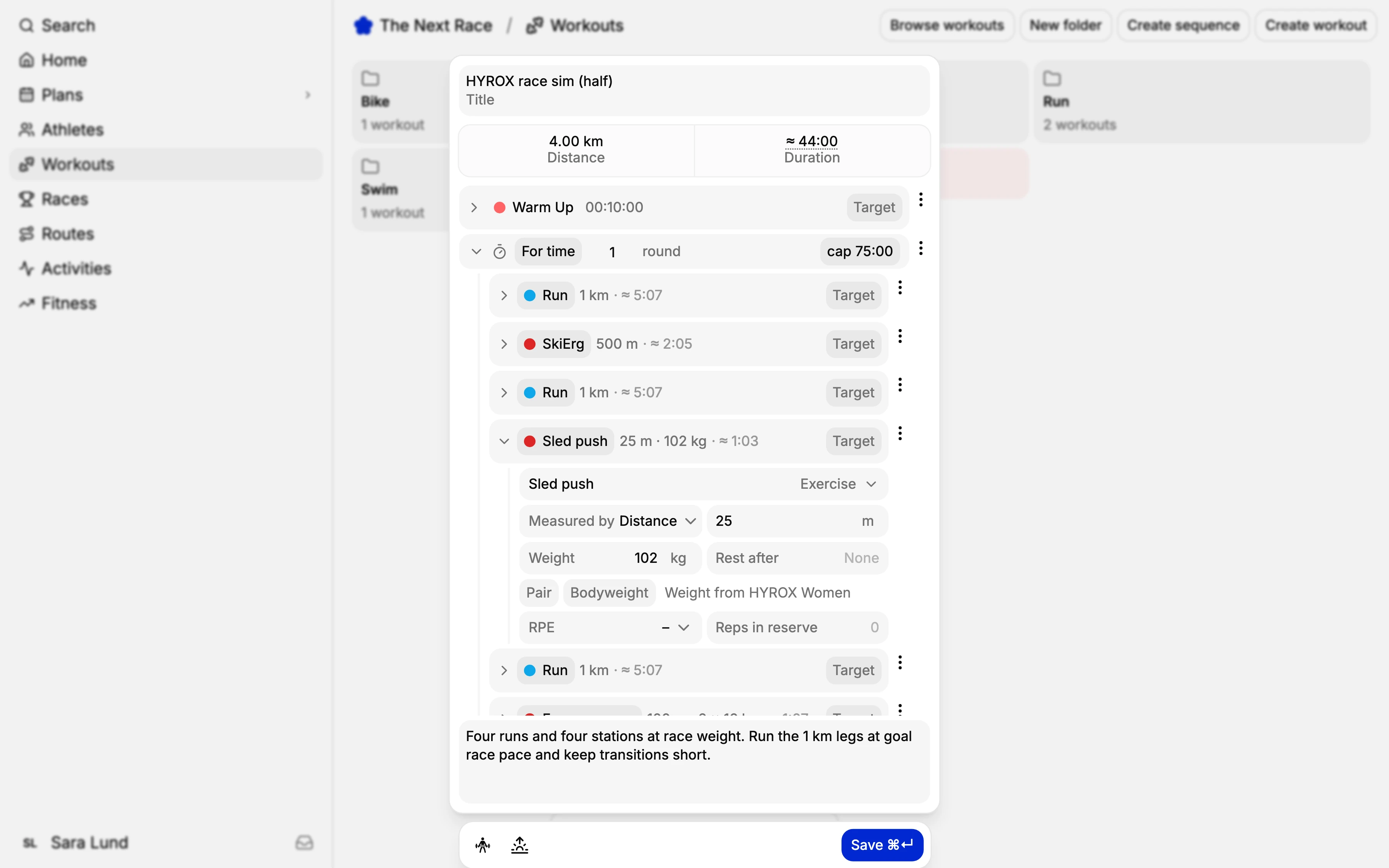Image resolution: width=1389 pixels, height=868 pixels.
Task: Open the For time block options menu
Action: click(921, 248)
